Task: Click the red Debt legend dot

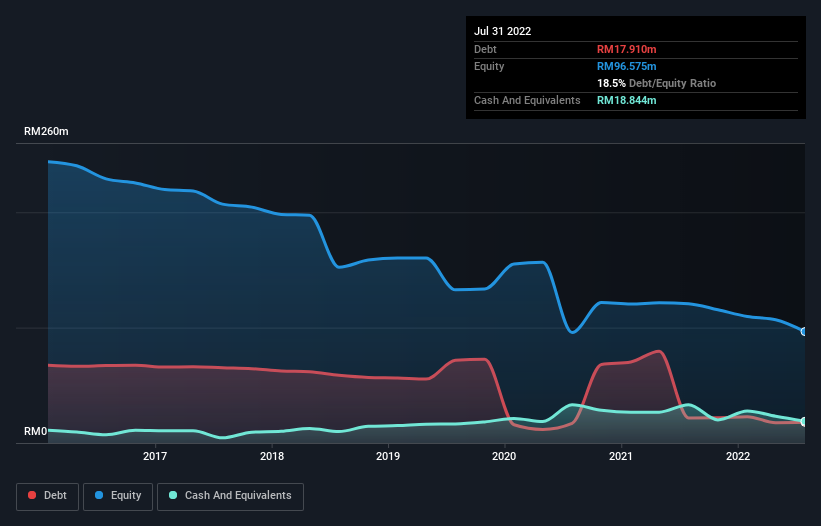Action: (32, 495)
